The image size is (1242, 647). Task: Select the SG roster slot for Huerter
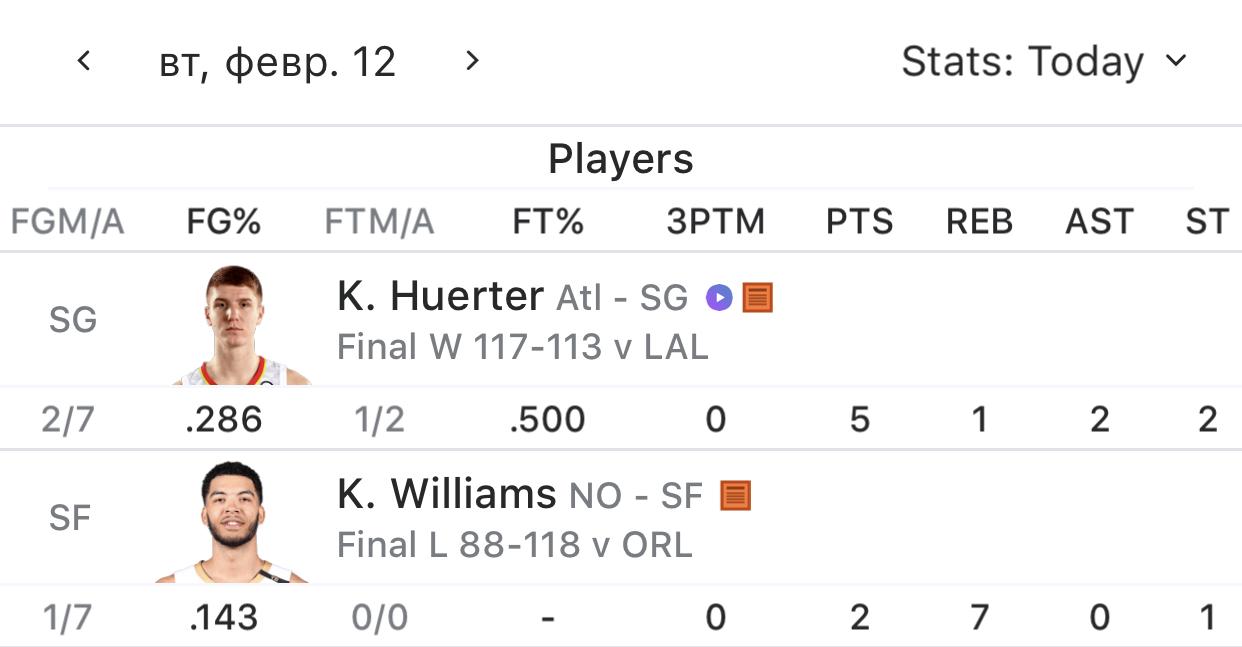coord(73,320)
